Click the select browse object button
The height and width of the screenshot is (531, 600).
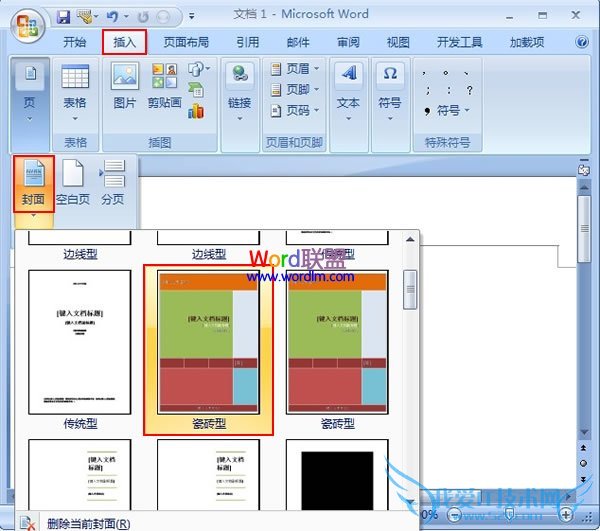pos(584,463)
